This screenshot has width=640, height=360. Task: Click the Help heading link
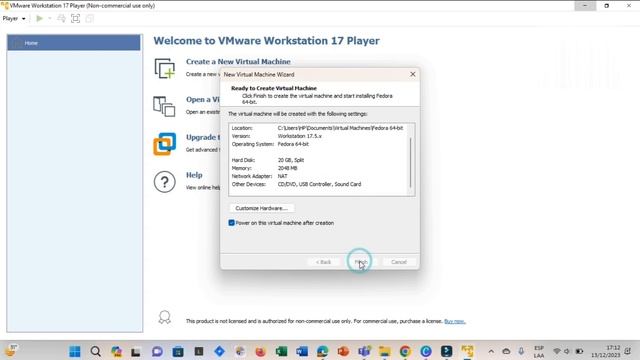[x=194, y=175]
